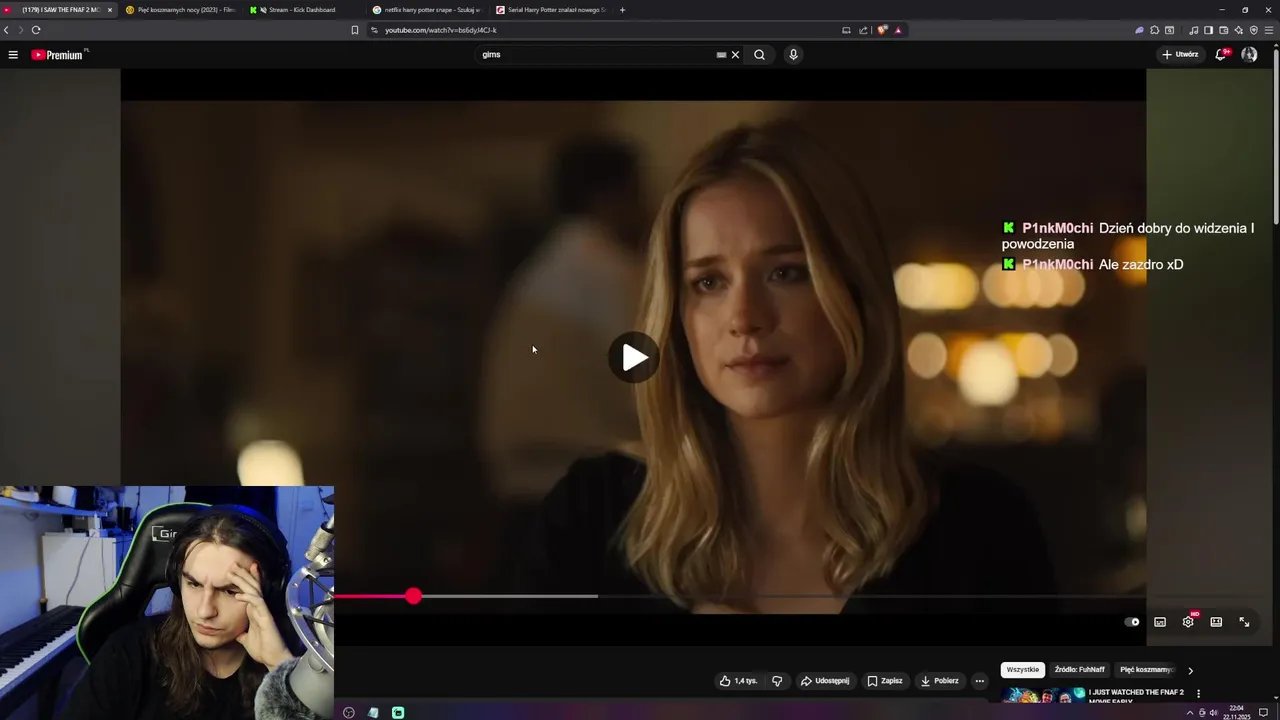Viewport: 1280px width, 720px height.
Task: Toggle the autoplay switch in the player
Action: tap(1132, 622)
